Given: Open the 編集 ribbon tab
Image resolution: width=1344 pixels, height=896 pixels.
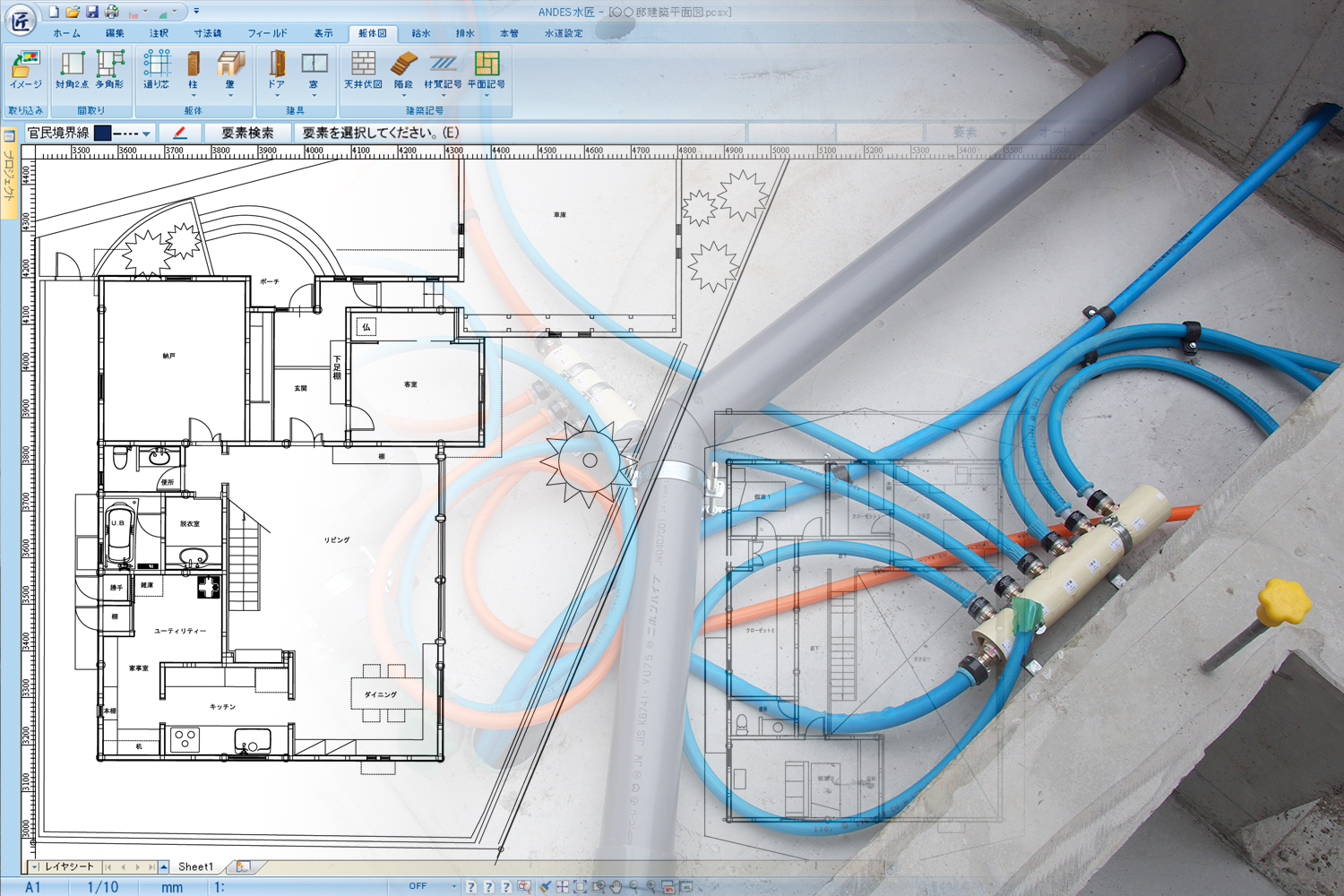Looking at the screenshot, I should coord(115,33).
